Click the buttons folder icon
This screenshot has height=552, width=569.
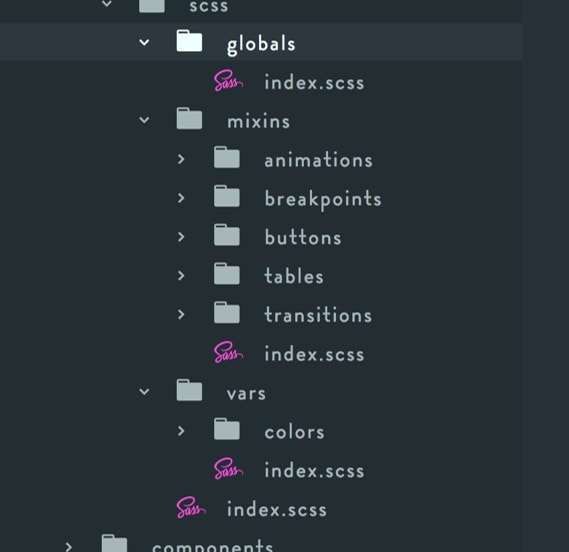coord(226,235)
